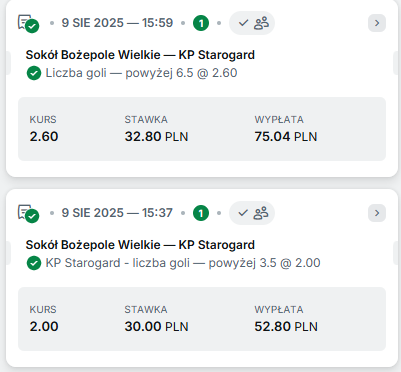The image size is (401, 372).
Task: Select the KP Starogard liczba goli powyżej 3.5 selection
Action: point(183,263)
